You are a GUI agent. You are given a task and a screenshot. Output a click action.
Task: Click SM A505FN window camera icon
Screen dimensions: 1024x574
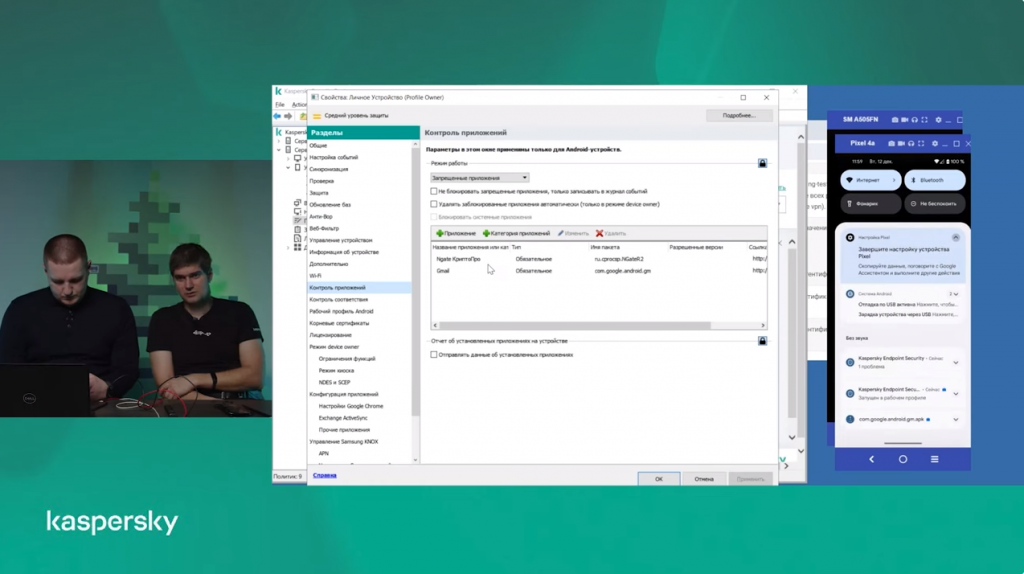(895, 120)
